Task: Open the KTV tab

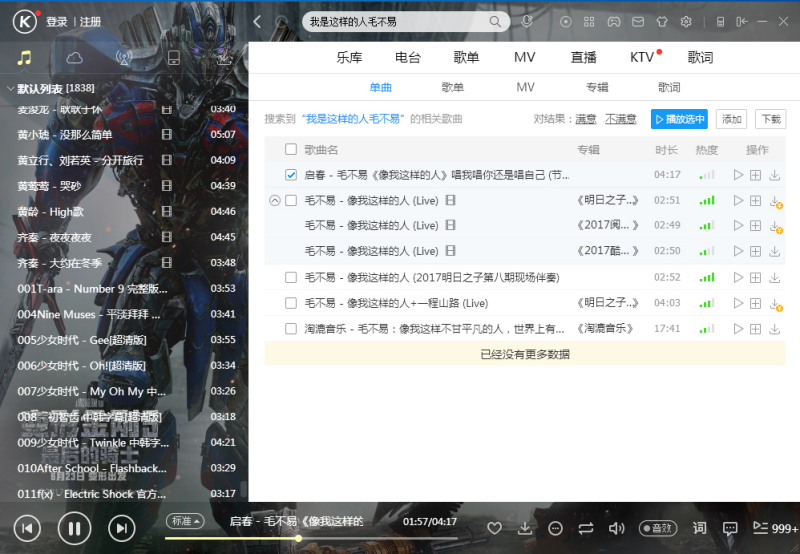Action: pyautogui.click(x=642, y=57)
